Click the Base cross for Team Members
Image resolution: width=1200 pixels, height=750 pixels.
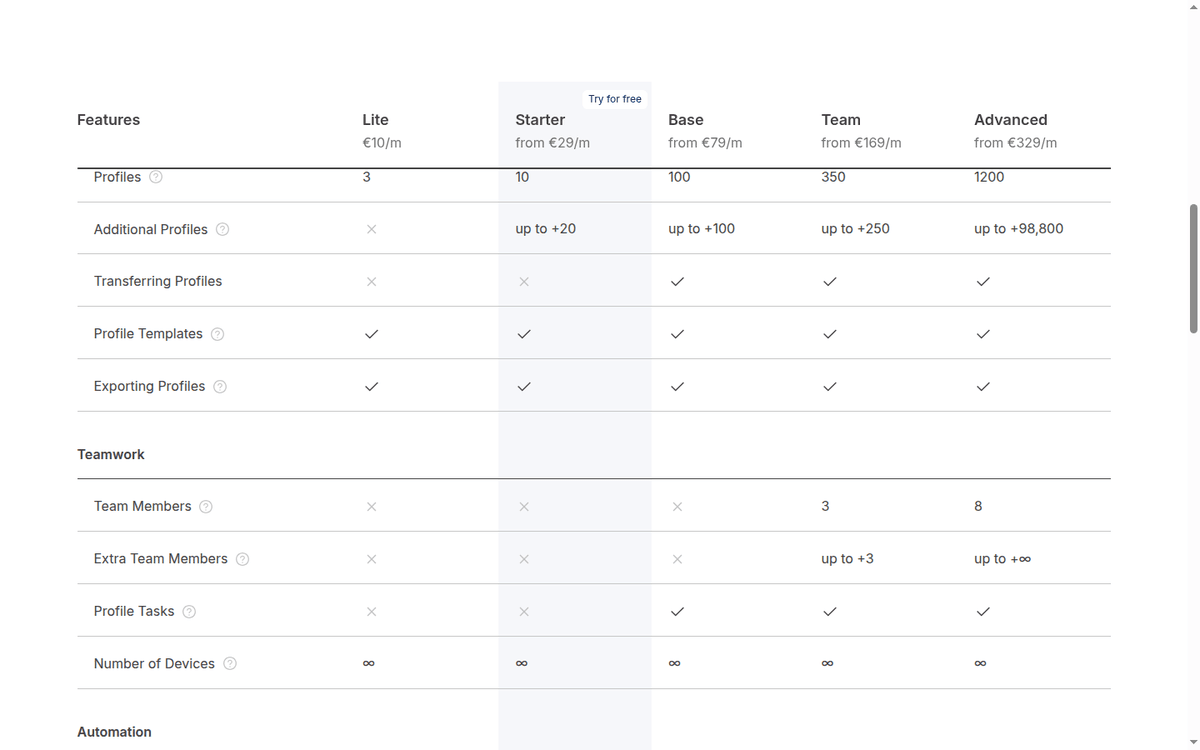[677, 507]
